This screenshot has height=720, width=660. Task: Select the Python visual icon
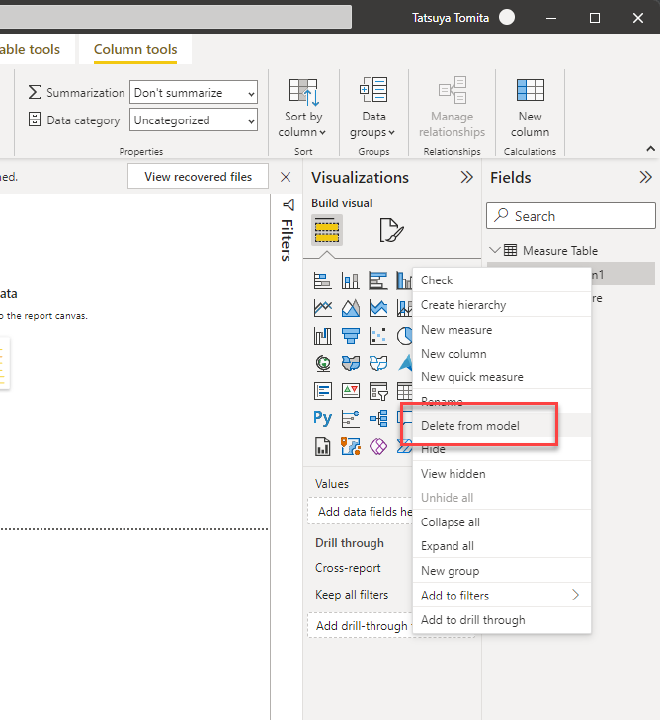322,418
